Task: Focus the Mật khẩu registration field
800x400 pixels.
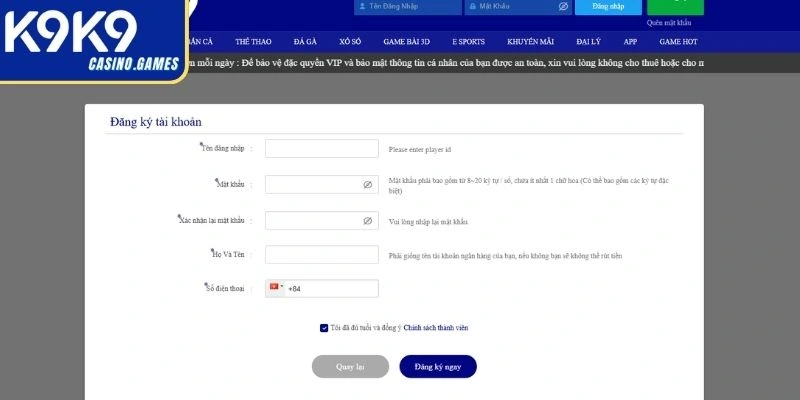Action: (322, 185)
